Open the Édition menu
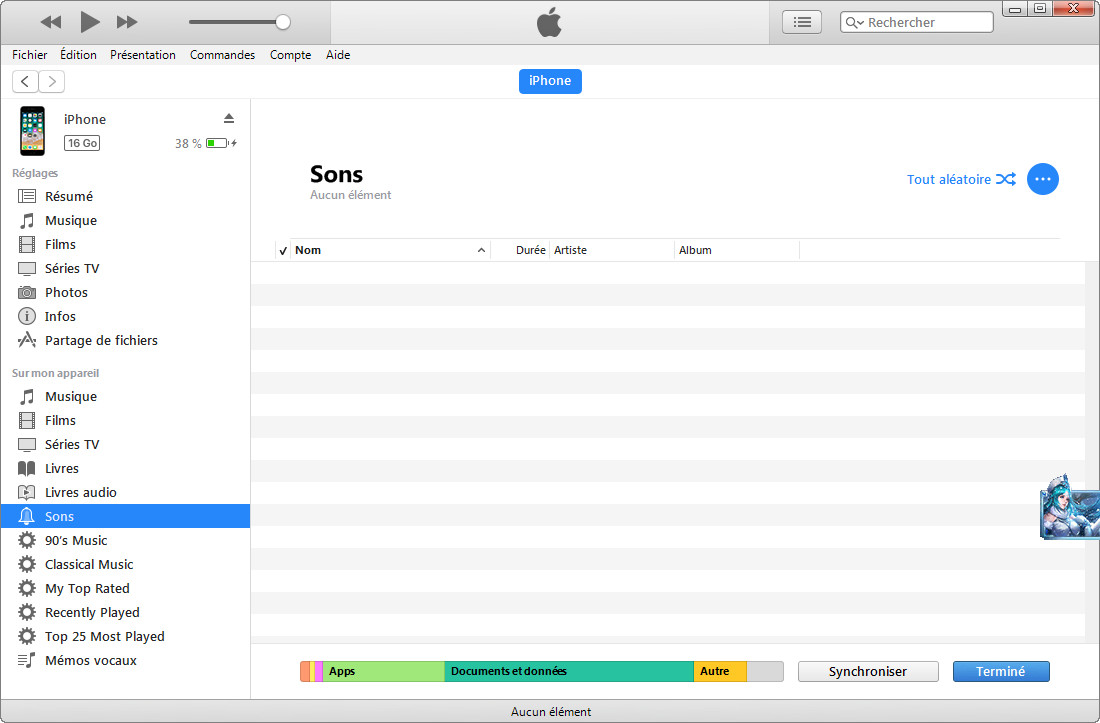 78,55
